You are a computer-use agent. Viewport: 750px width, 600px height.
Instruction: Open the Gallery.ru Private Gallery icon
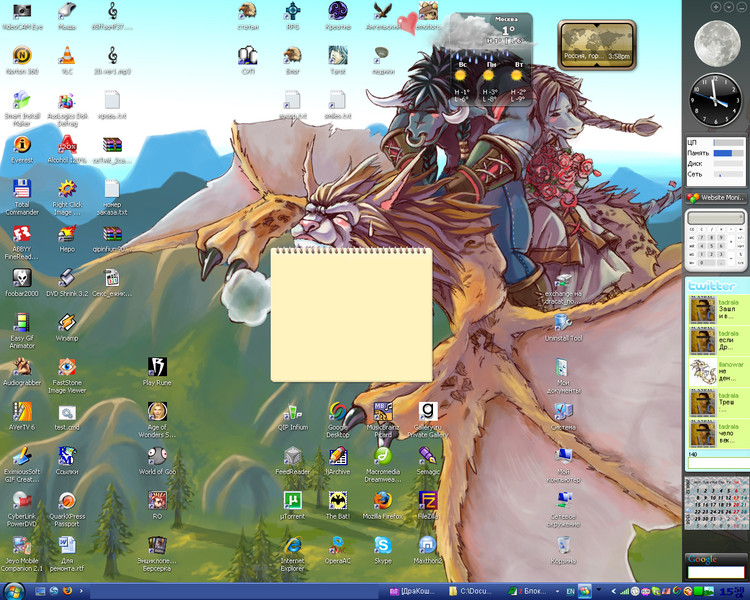428,420
